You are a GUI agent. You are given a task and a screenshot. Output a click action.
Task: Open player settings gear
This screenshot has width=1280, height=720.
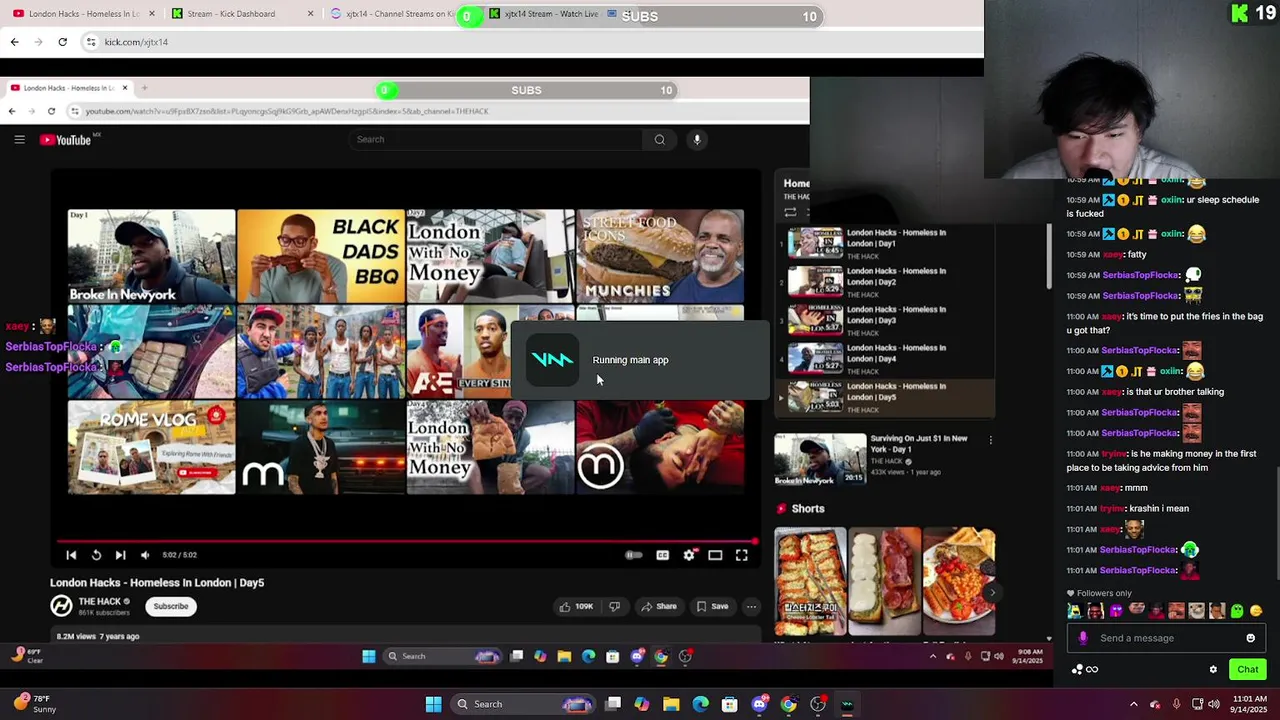coord(689,555)
